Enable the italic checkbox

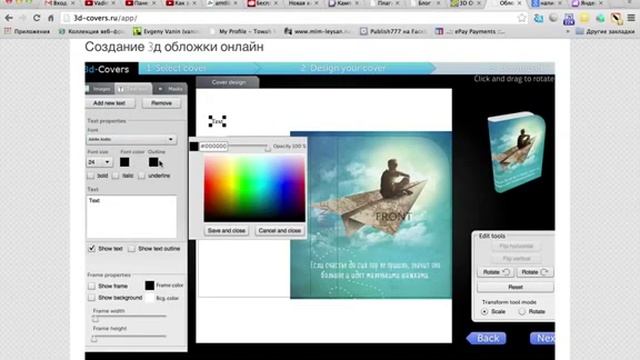pos(116,176)
